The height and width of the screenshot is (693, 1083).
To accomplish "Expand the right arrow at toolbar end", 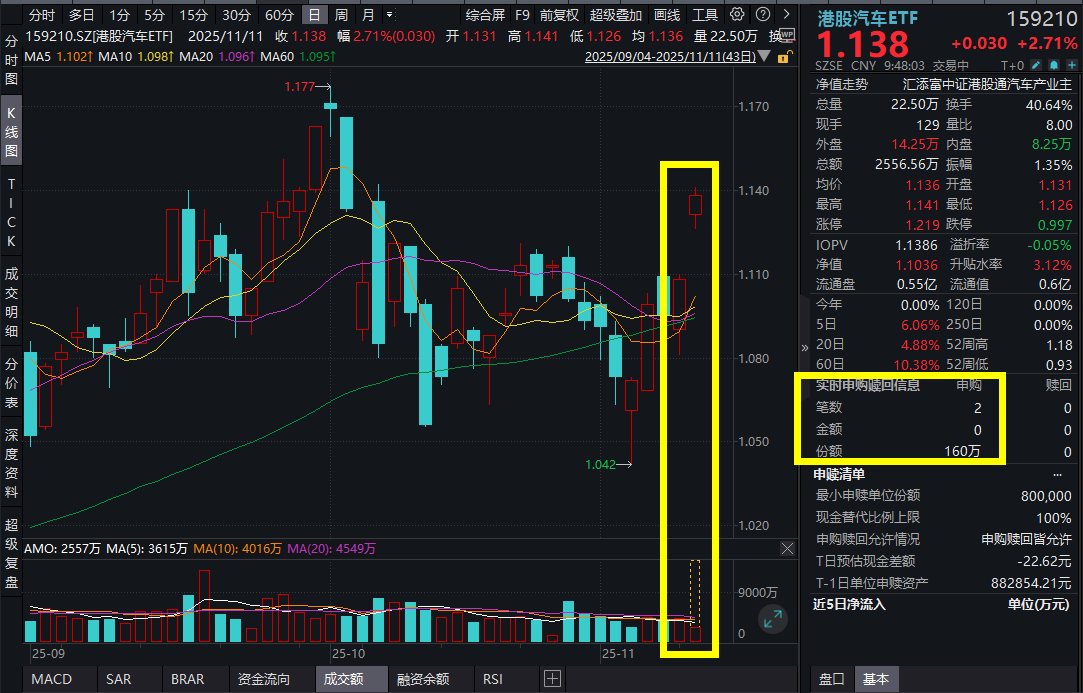I will [x=788, y=14].
